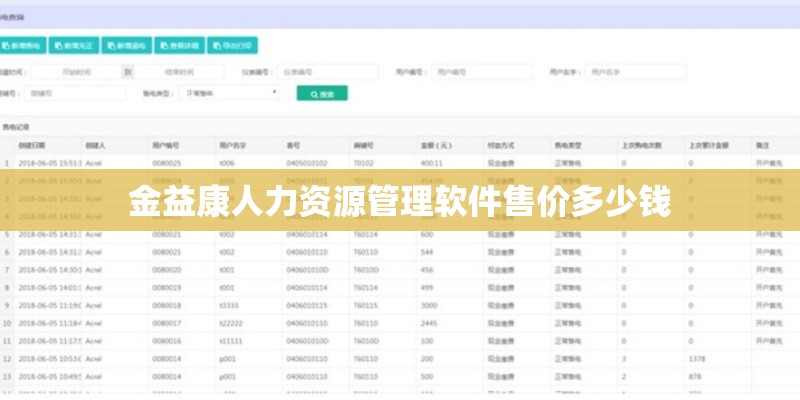Open 查看详细 to view record details
This screenshot has width=800, height=400.
click(x=180, y=45)
